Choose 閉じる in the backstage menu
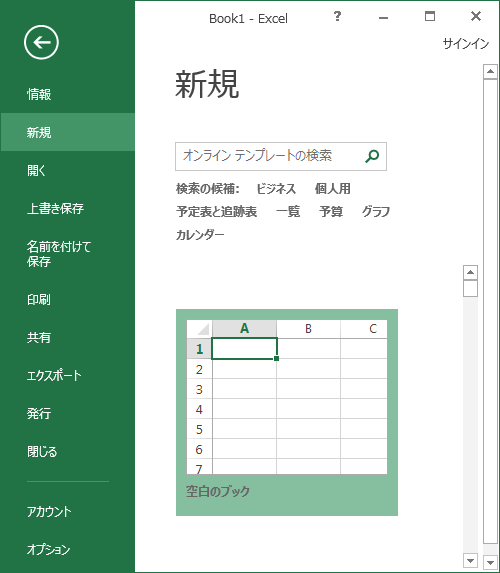The image size is (500, 573). point(42,452)
